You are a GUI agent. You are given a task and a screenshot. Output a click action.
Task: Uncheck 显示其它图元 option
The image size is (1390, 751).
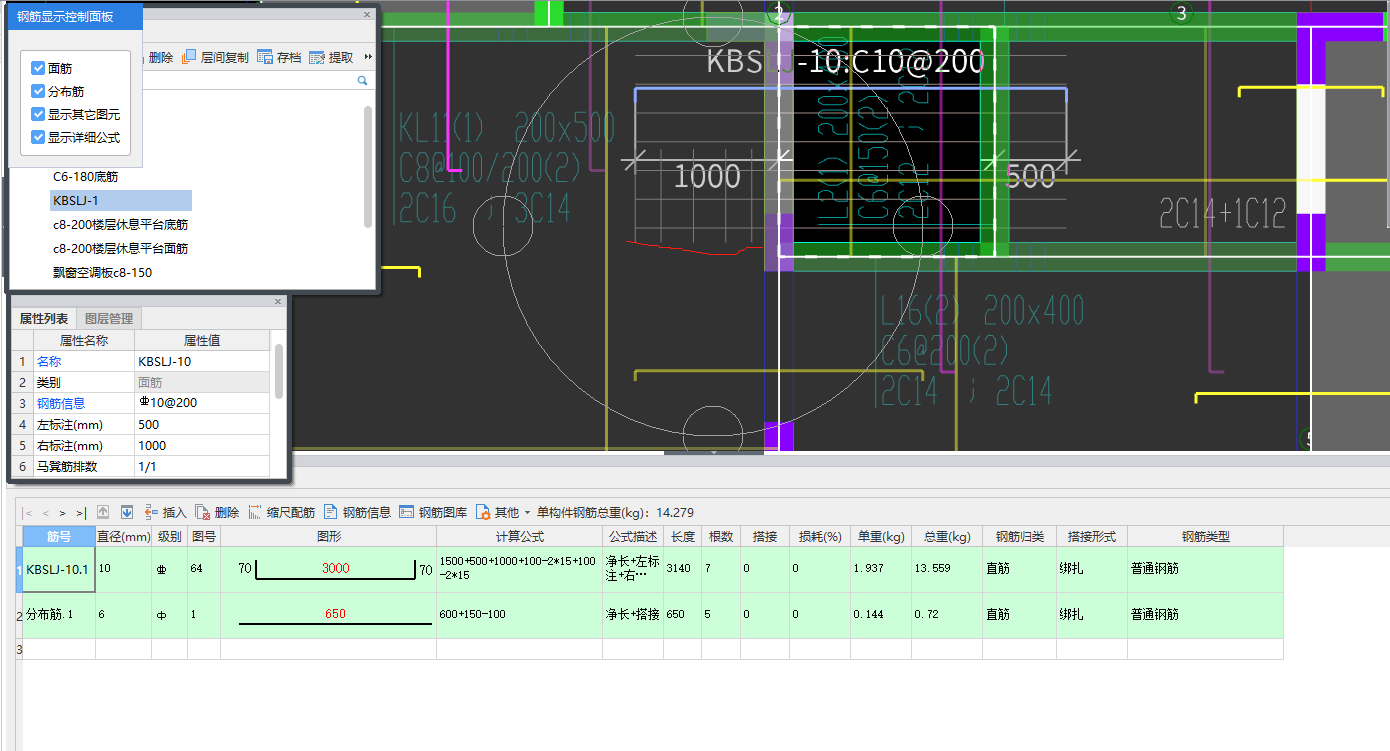[38, 114]
